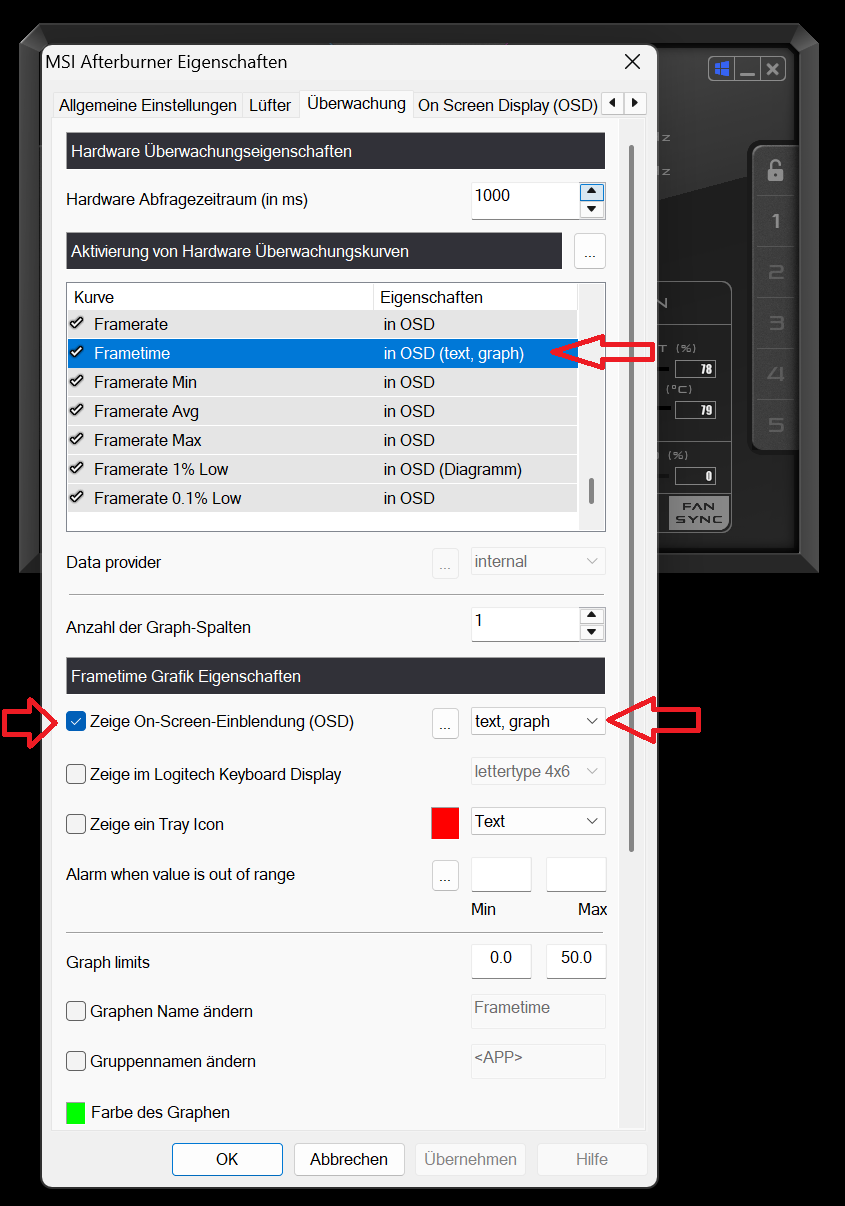Click the alarm Max value field
845x1206 pixels.
576,874
